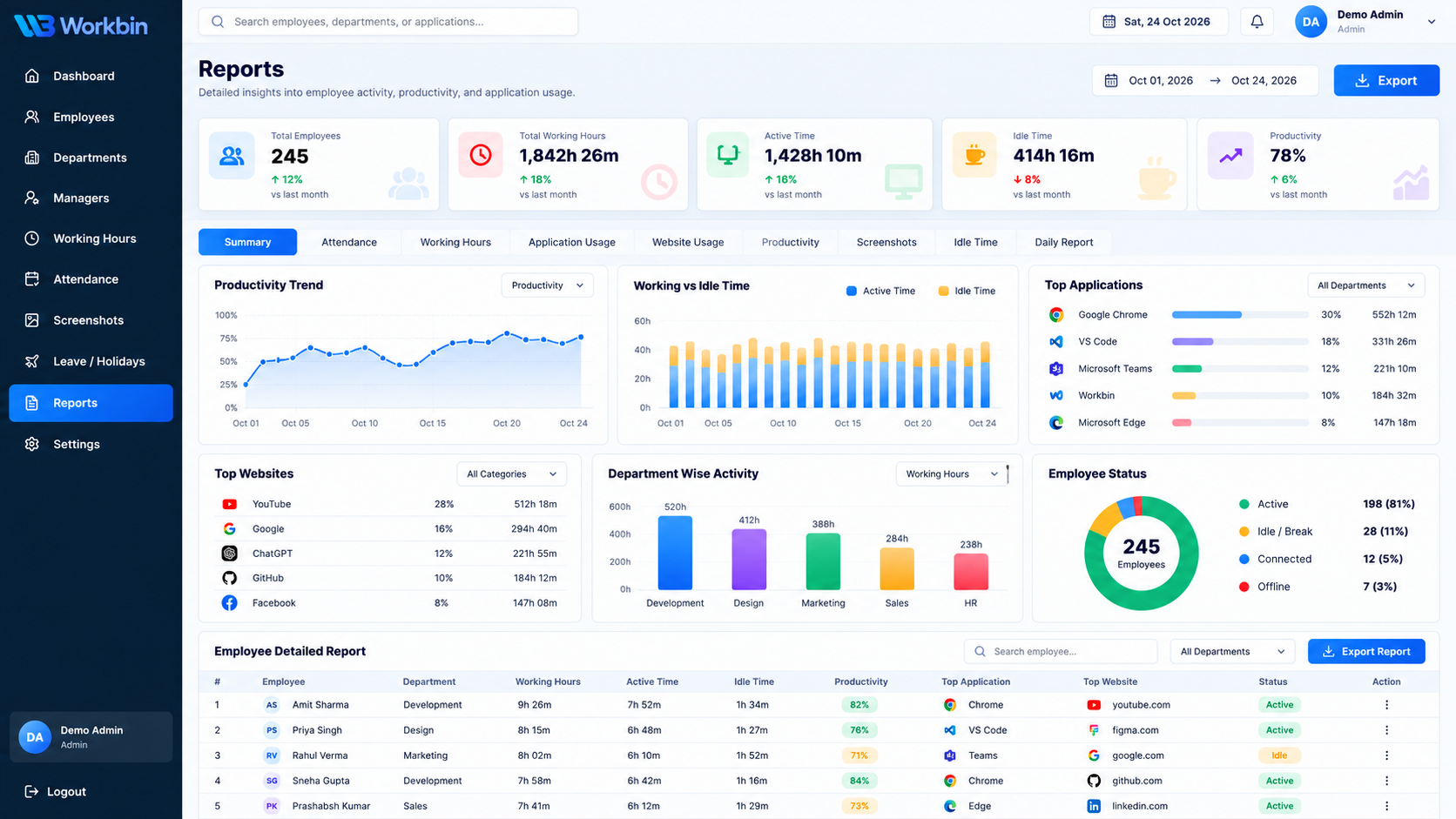Switch to the Attendance report tab
The height and width of the screenshot is (819, 1456).
point(349,242)
